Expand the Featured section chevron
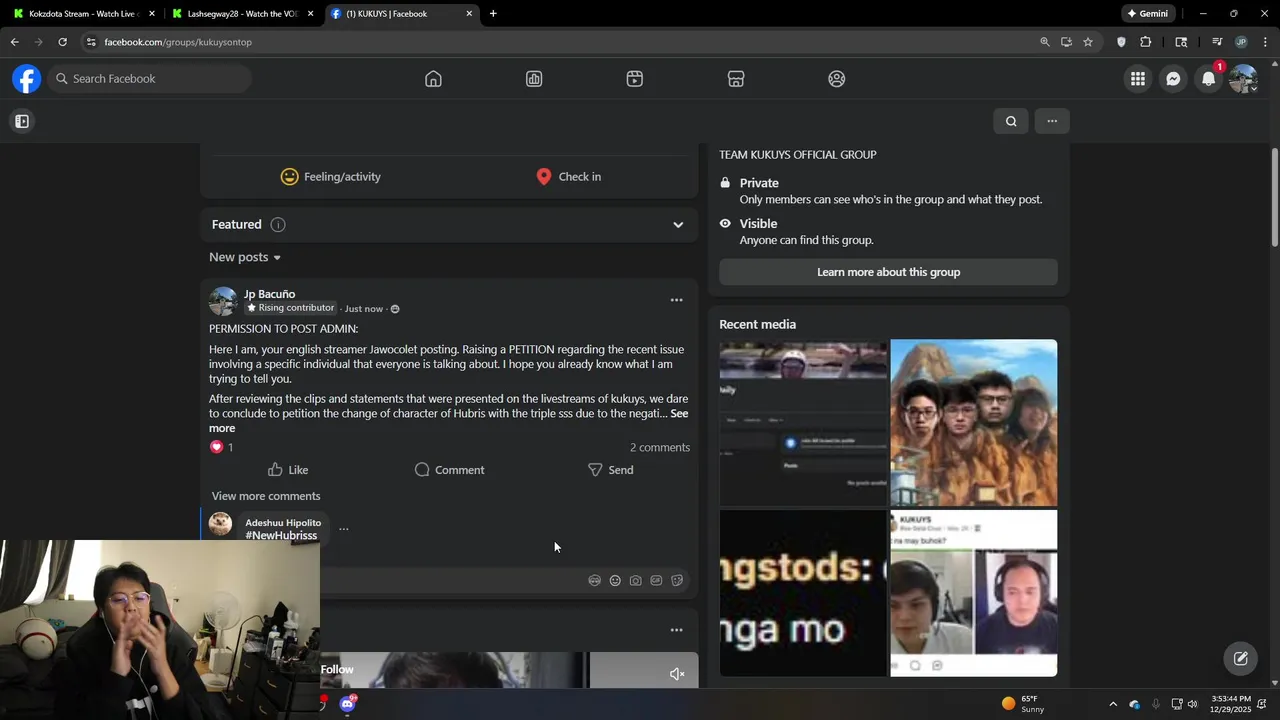Image resolution: width=1280 pixels, height=720 pixels. [678, 225]
